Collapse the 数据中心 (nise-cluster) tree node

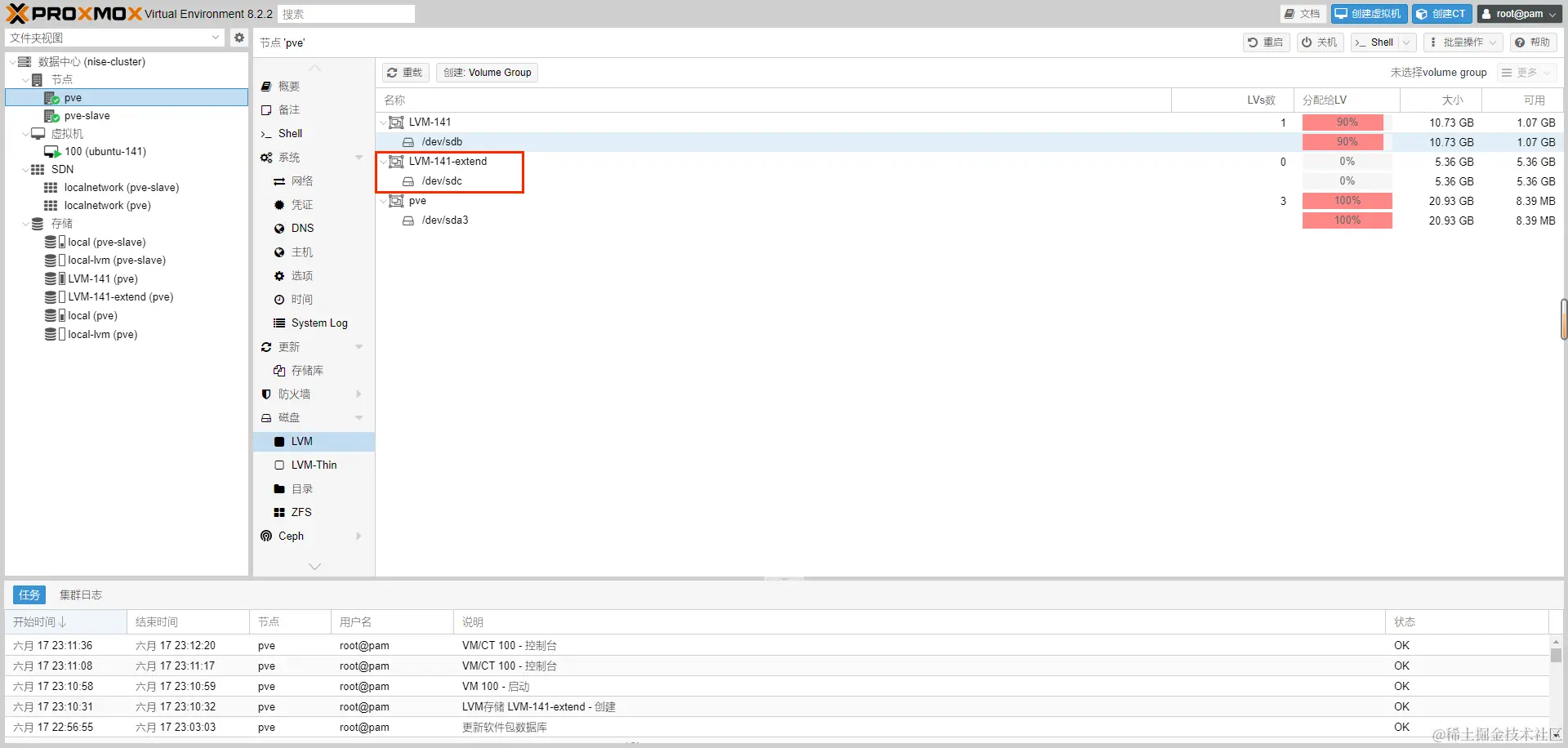click(x=12, y=62)
